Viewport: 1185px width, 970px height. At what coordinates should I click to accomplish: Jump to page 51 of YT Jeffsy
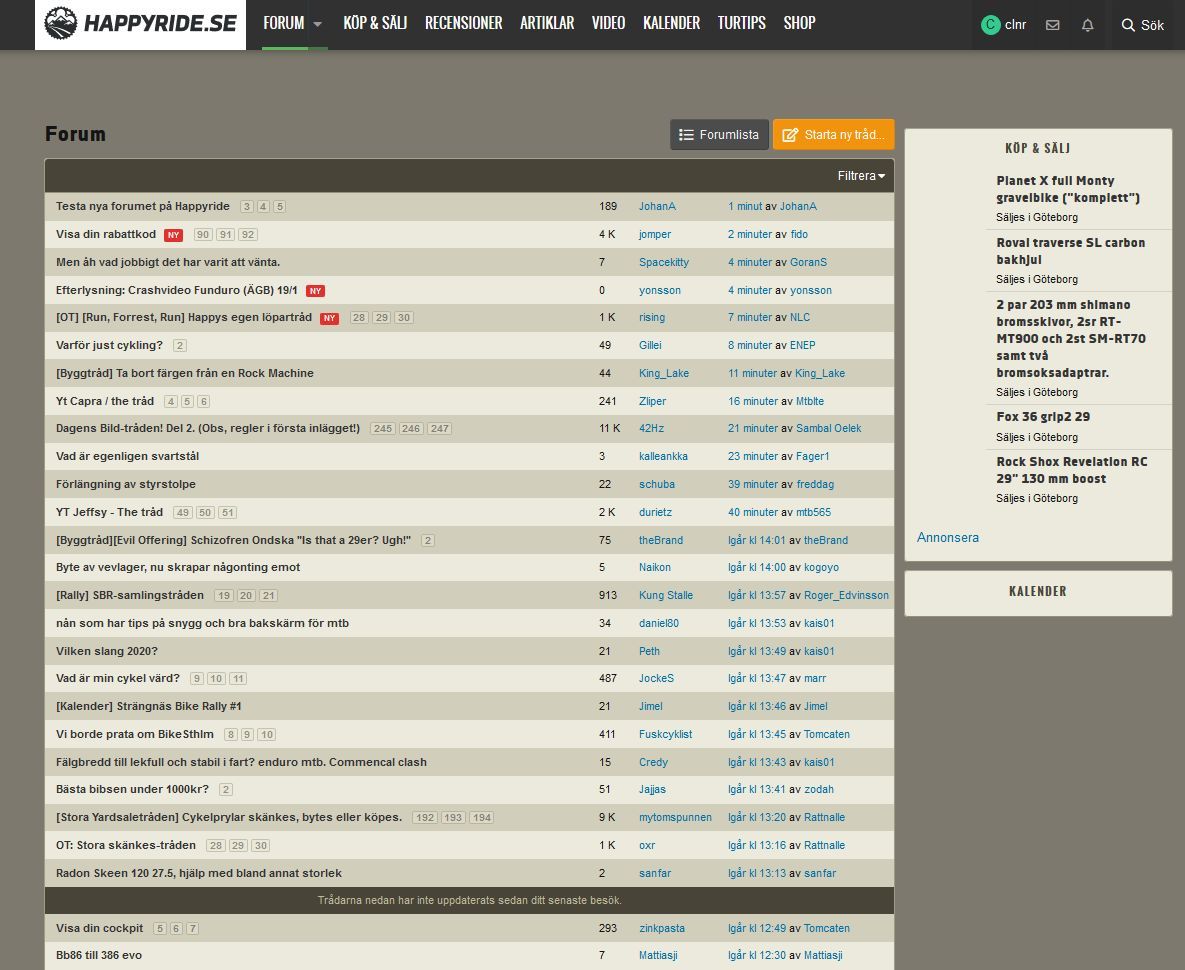228,513
